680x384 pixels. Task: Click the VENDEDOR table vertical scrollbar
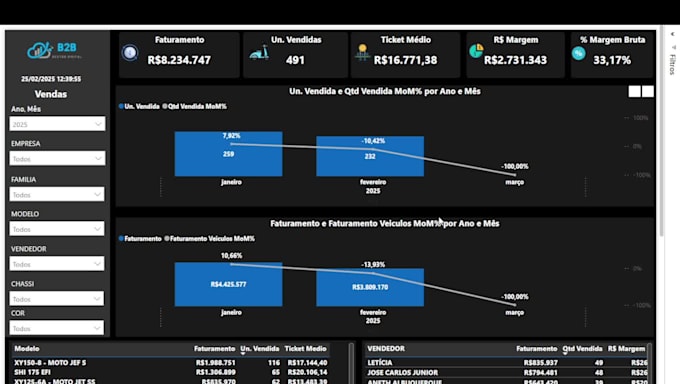coord(649,364)
